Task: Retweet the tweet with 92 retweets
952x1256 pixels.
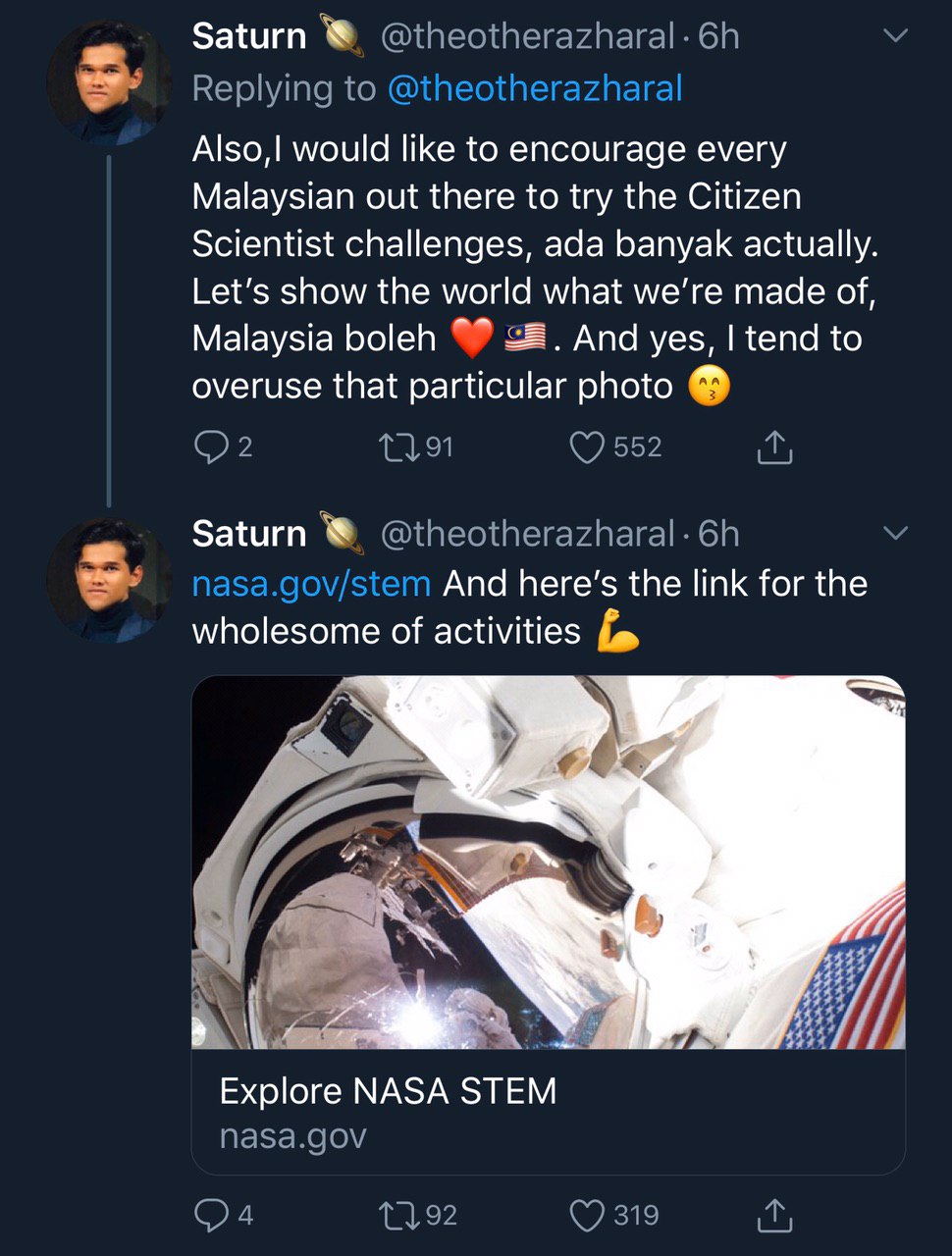Action: coord(398,1216)
